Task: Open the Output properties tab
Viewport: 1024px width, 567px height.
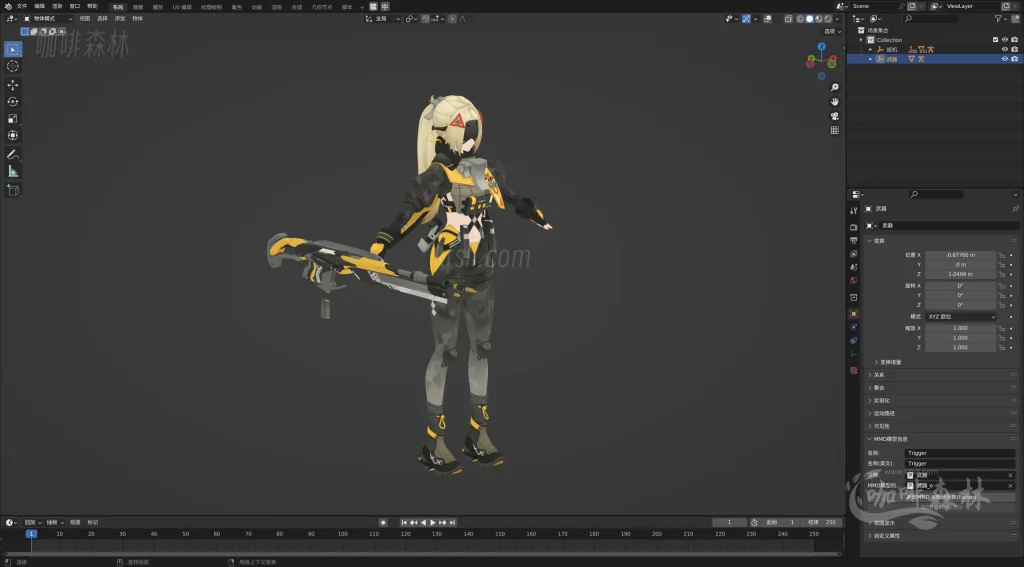Action: point(854,240)
